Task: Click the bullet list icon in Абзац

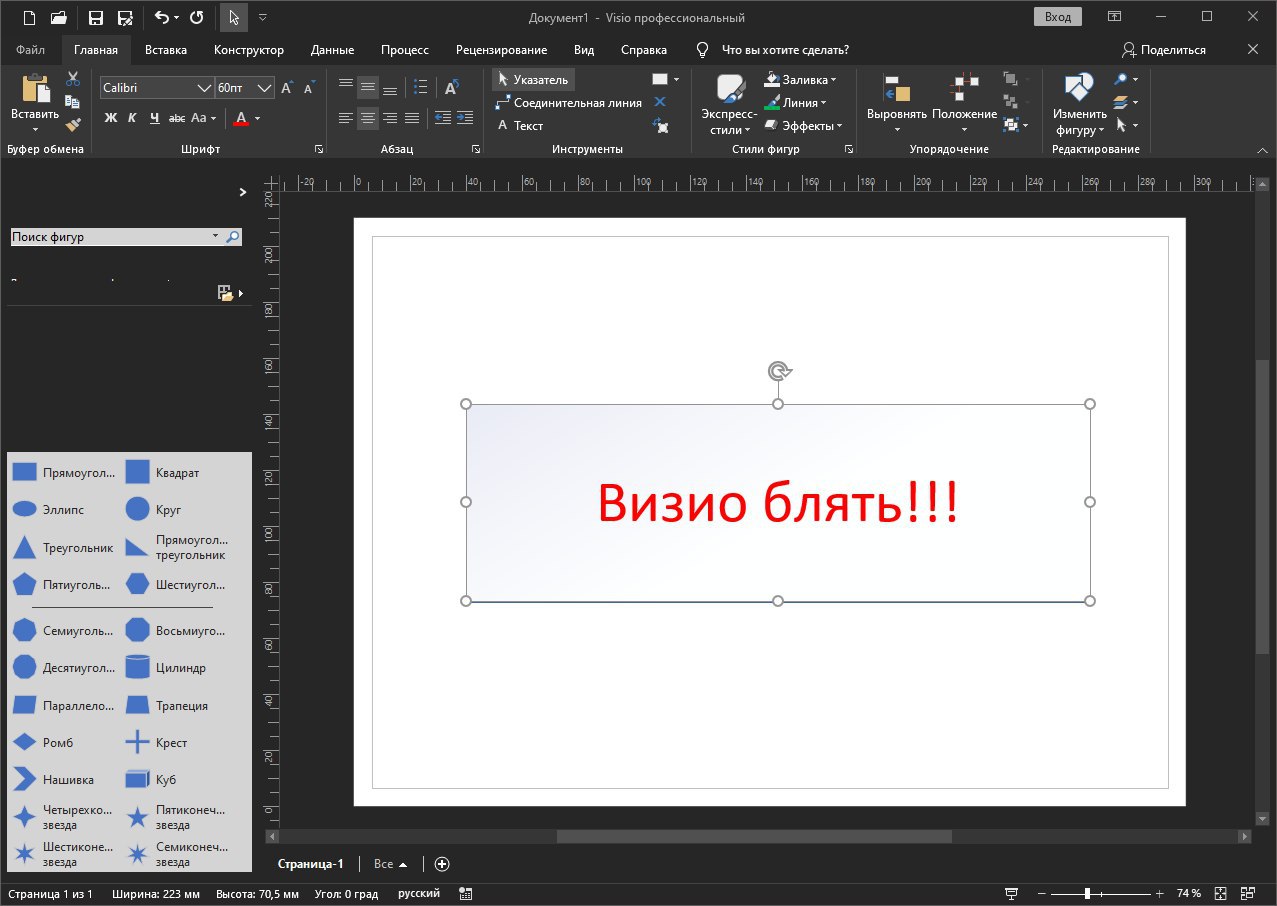Action: [420, 87]
